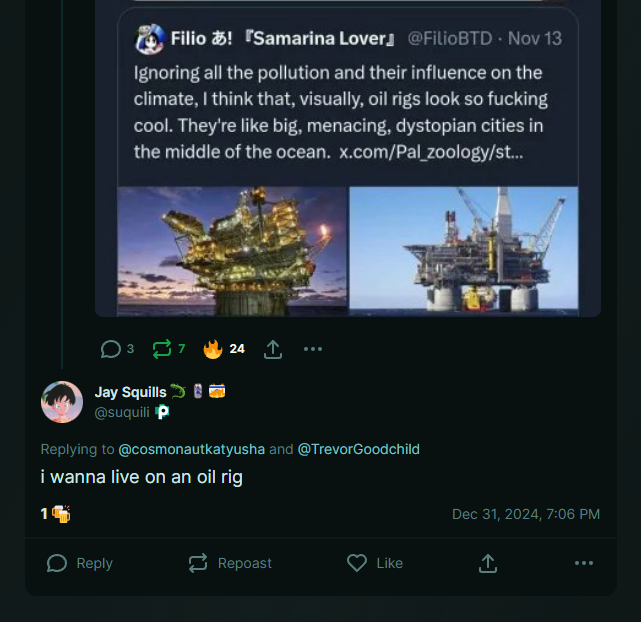
Task: Share Jay Squills' post via bottom share icon
Action: click(x=488, y=563)
